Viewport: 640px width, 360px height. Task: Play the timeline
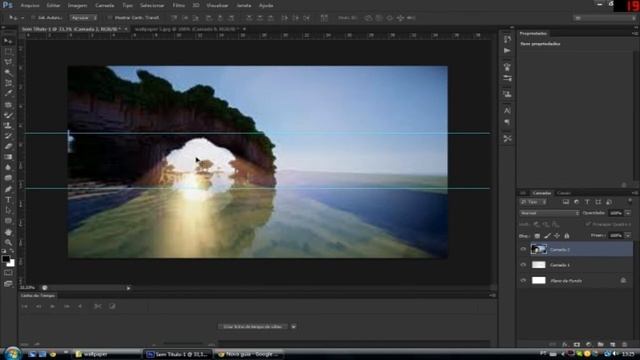(52, 306)
